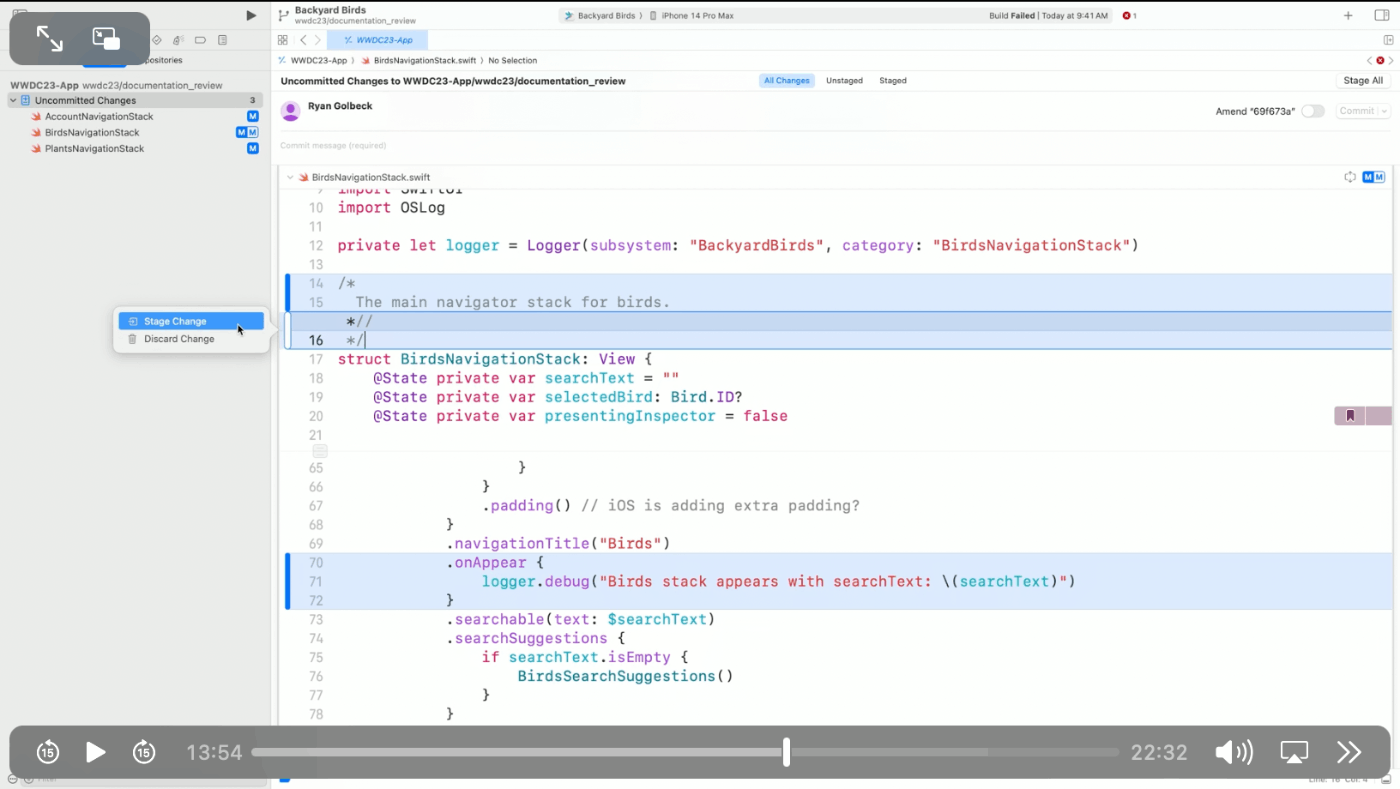The width and height of the screenshot is (1400, 789).
Task: Open No Selection jump bar segment
Action: (513, 61)
